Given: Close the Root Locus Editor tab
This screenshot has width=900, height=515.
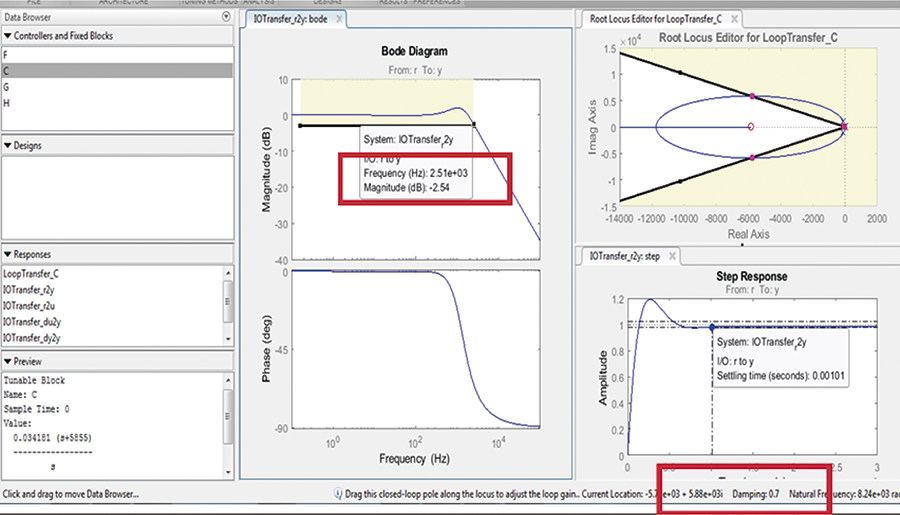Looking at the screenshot, I should click(x=745, y=19).
